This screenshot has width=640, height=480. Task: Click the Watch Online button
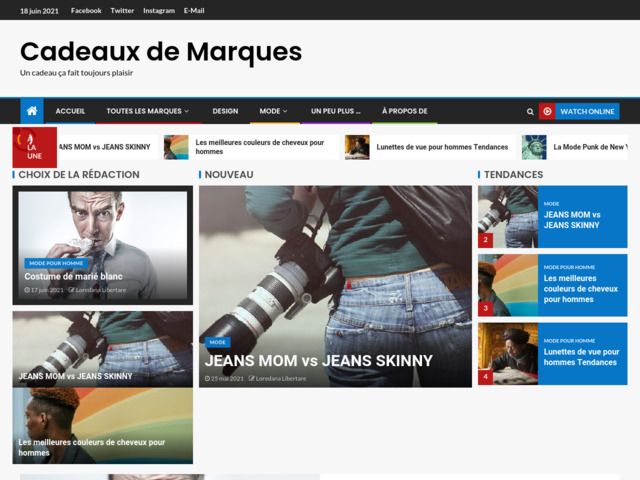pos(587,111)
